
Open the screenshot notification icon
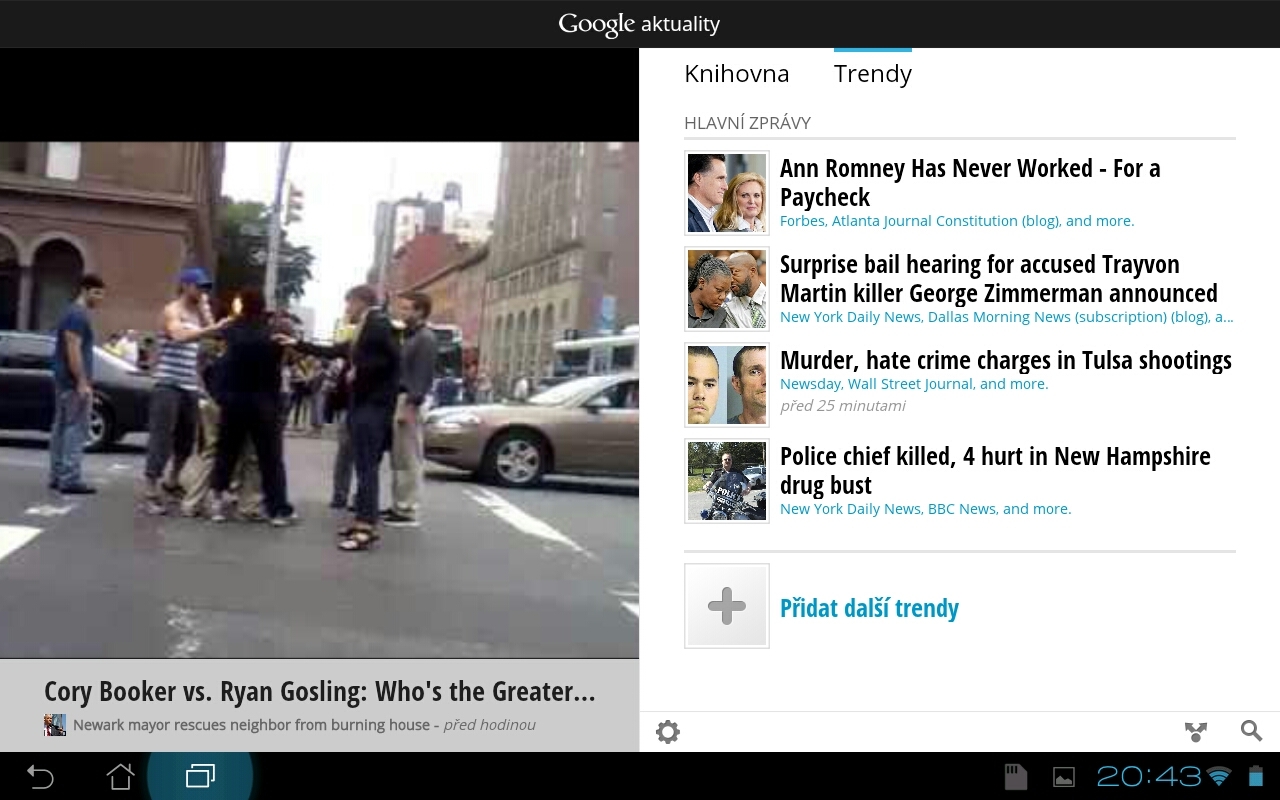point(1063,775)
